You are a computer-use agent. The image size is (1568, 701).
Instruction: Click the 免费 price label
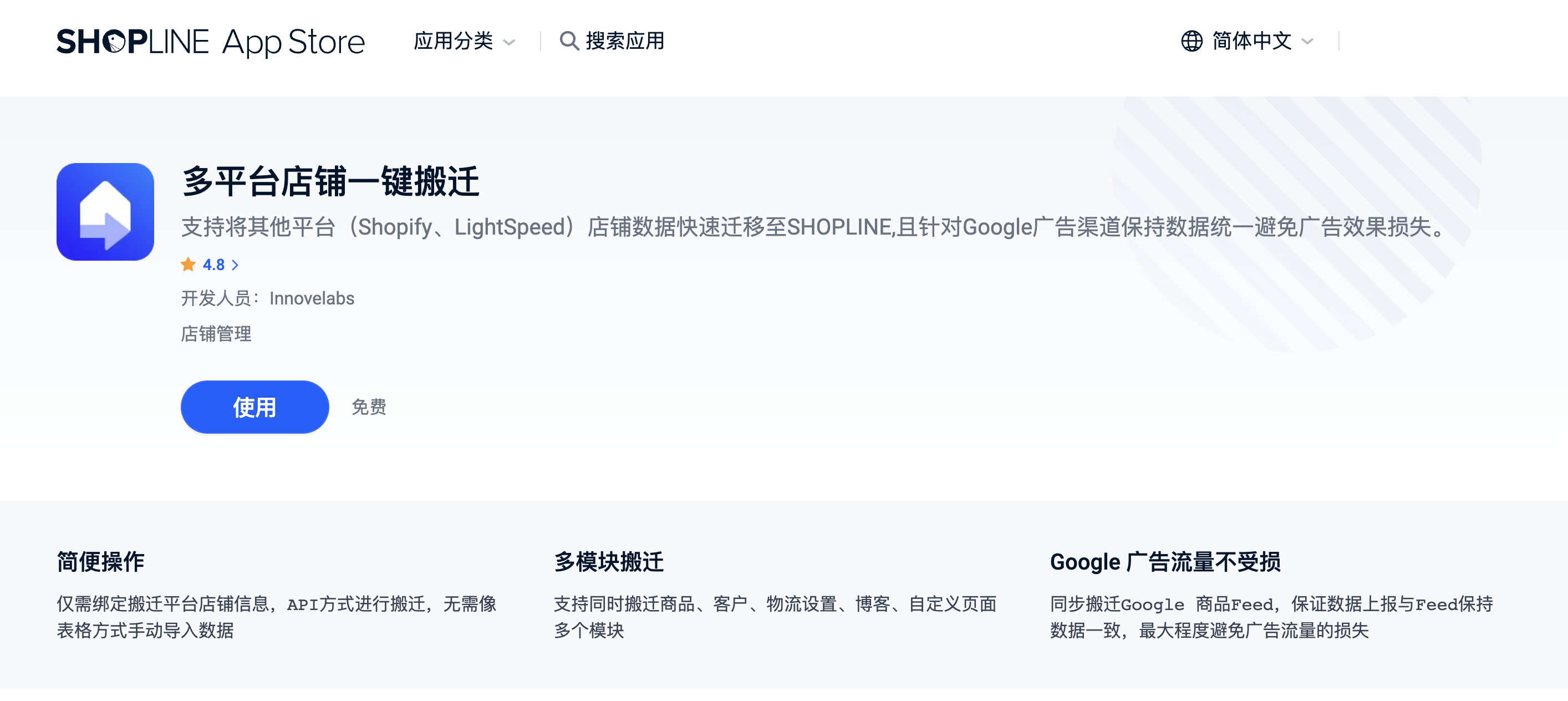(369, 406)
